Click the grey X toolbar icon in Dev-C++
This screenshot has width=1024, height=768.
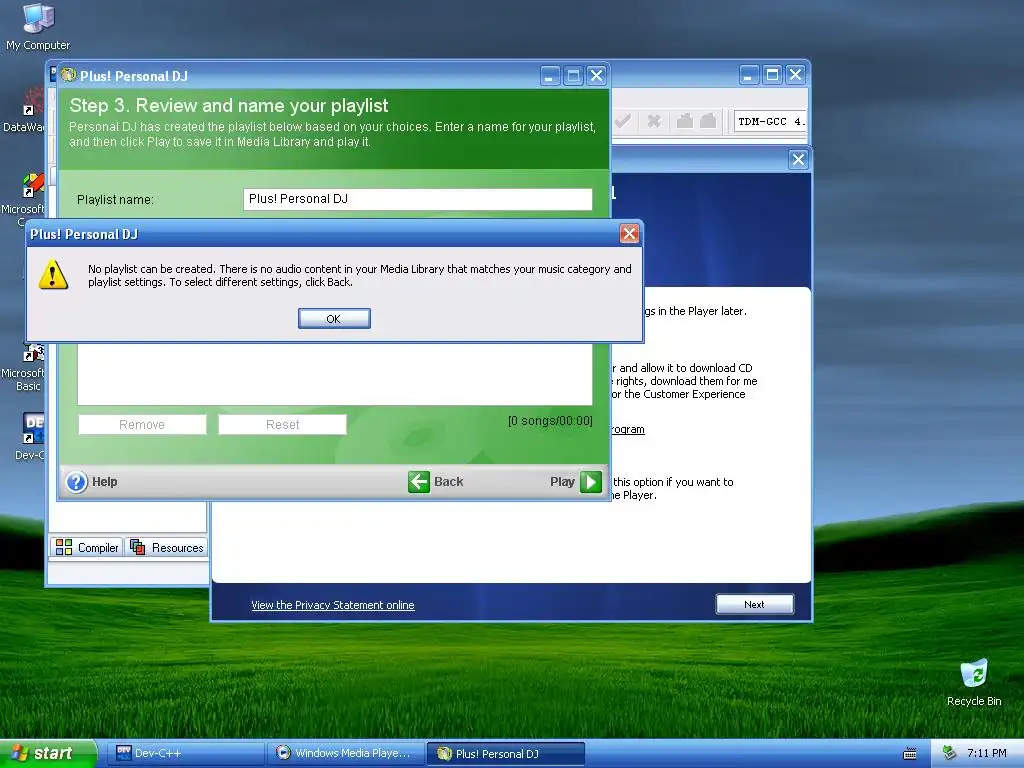(654, 121)
